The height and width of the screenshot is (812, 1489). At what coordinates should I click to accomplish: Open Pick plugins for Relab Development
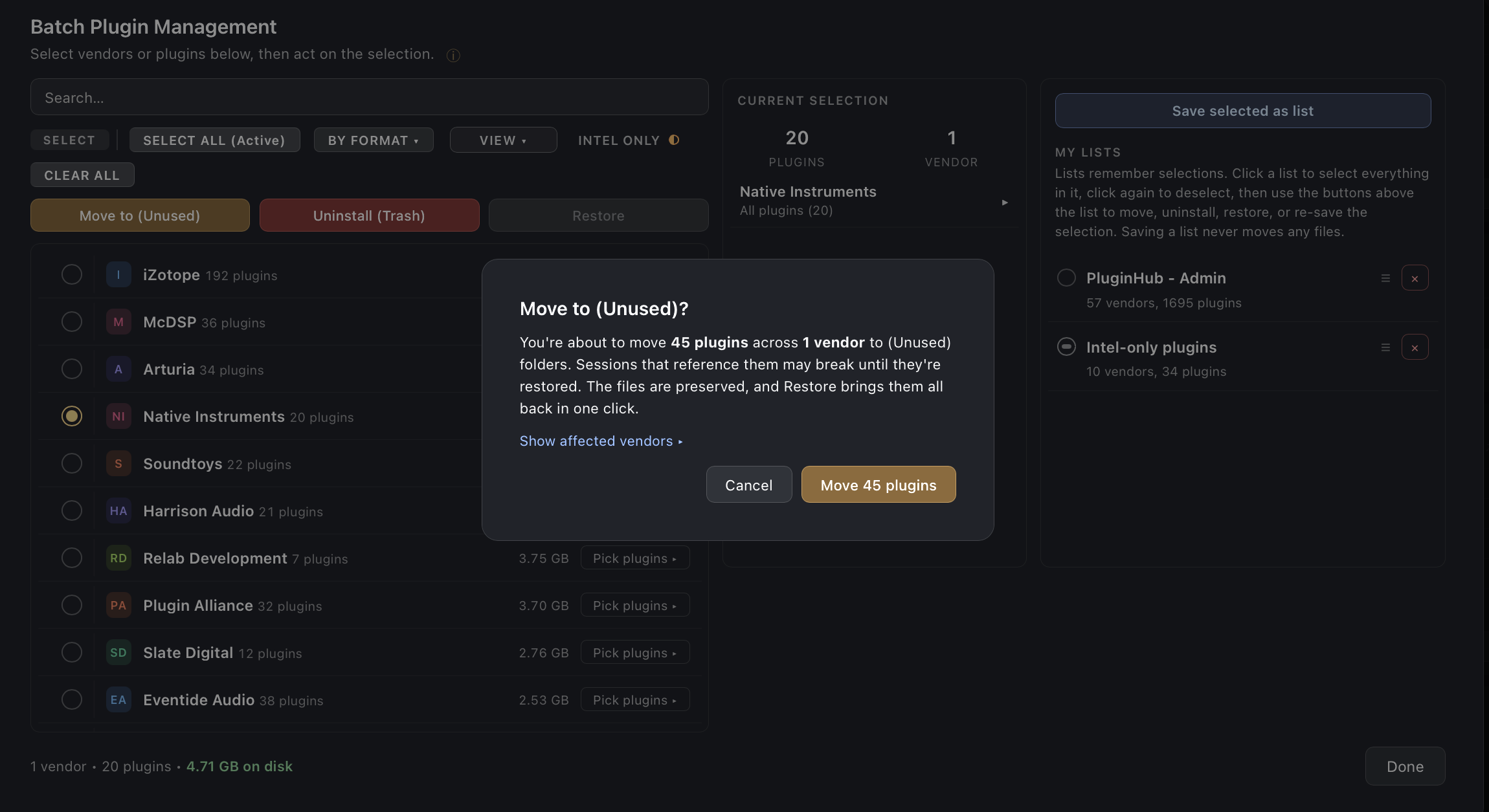(x=635, y=558)
